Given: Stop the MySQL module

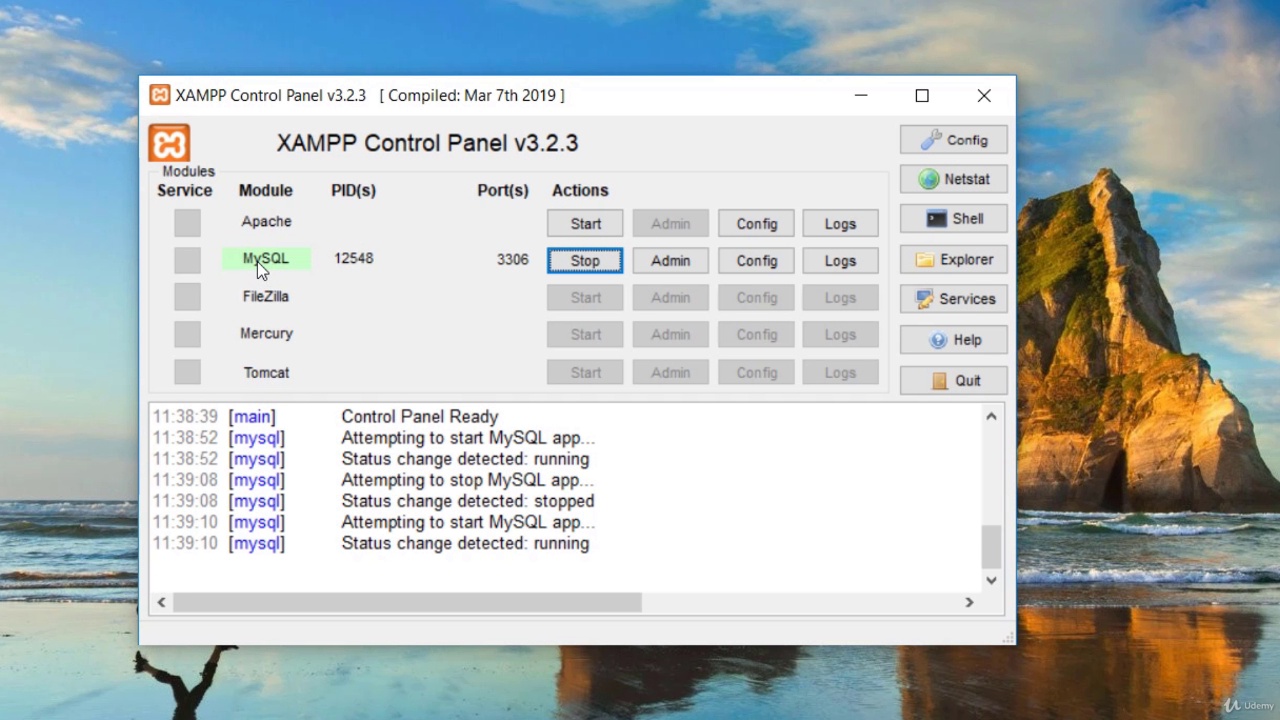Looking at the screenshot, I should tap(585, 261).
